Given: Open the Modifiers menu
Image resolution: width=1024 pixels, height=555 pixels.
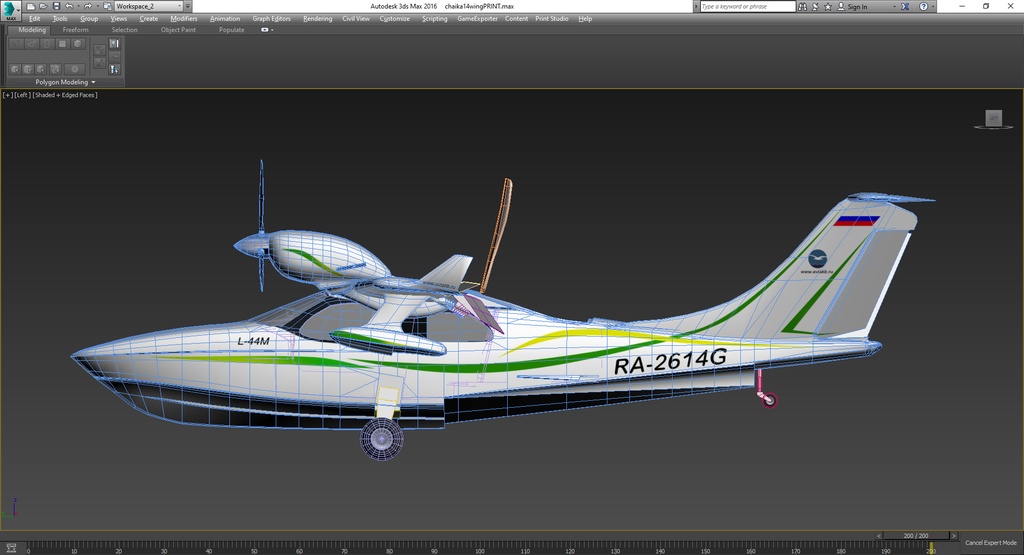Looking at the screenshot, I should (184, 19).
